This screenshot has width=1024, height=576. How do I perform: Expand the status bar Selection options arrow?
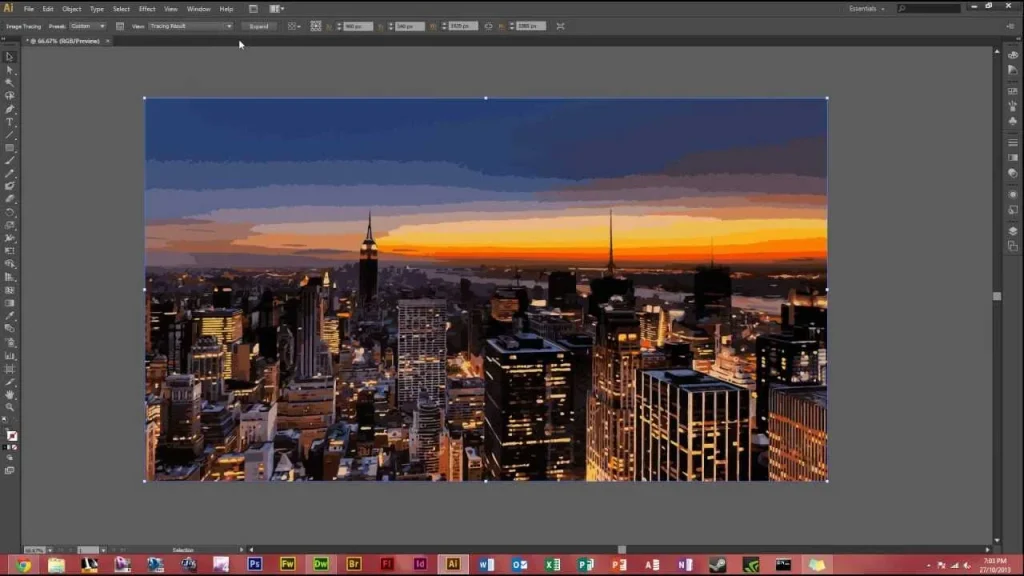click(x=242, y=550)
